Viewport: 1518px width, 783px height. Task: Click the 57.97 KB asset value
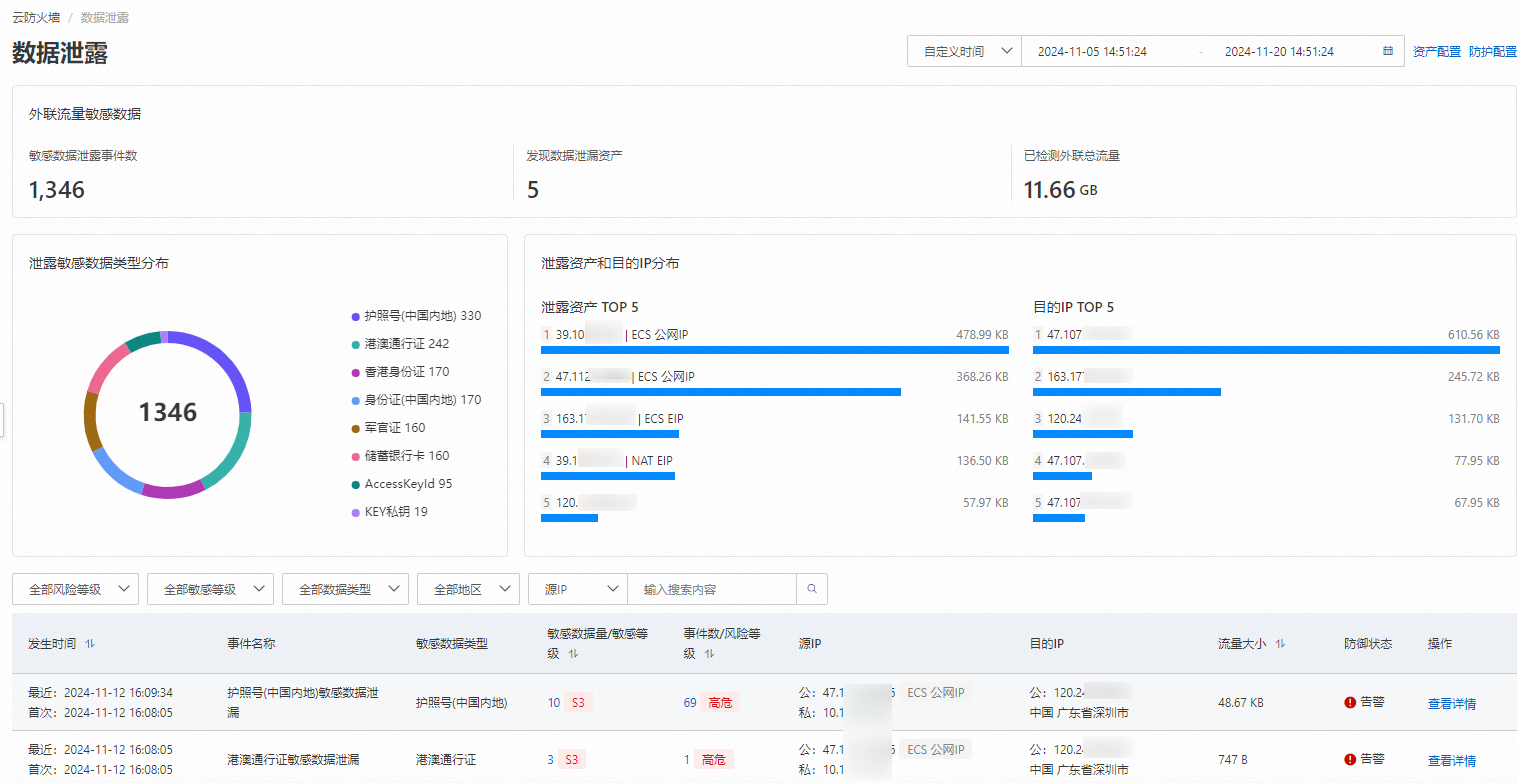(x=985, y=503)
